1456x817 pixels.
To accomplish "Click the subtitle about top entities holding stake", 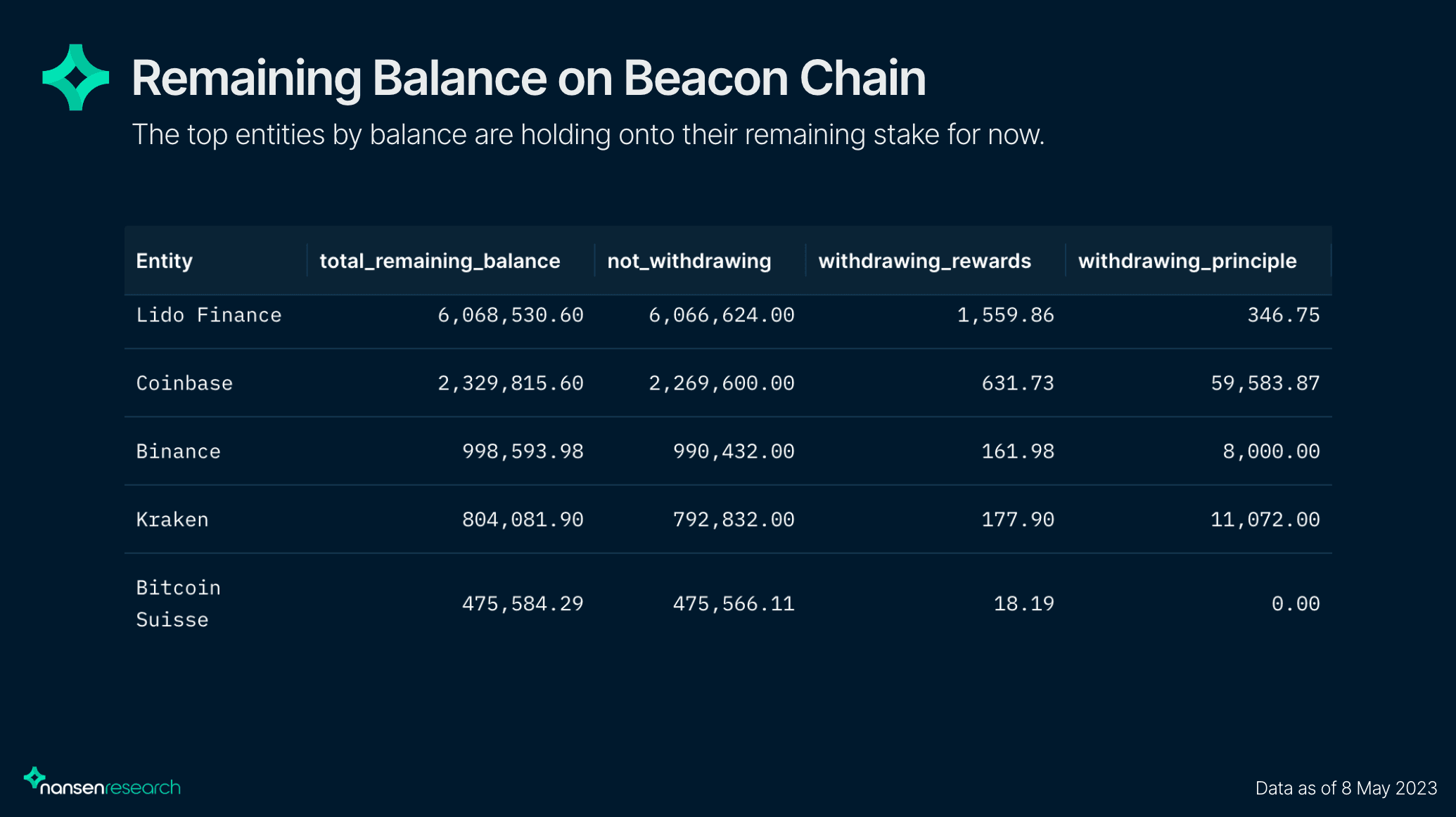I will coord(588,134).
